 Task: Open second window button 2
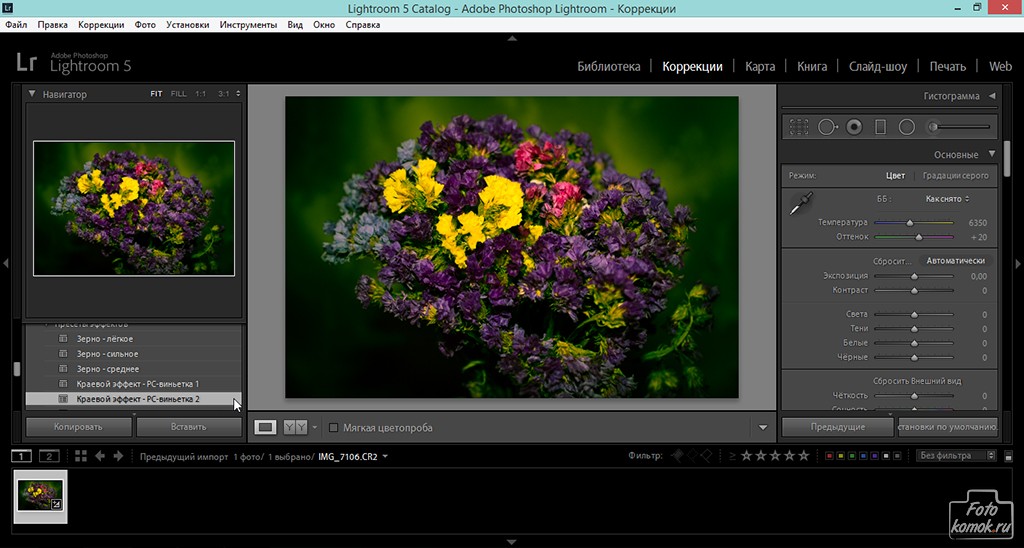(49, 456)
